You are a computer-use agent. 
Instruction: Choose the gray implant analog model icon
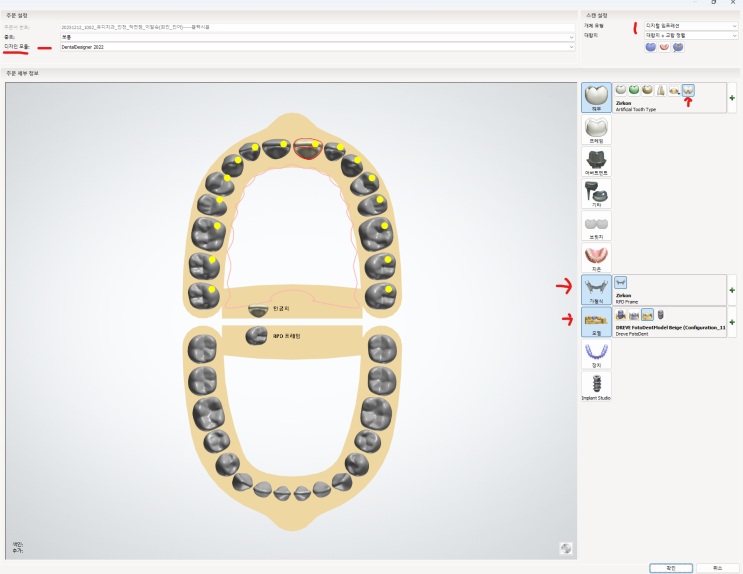coord(661,314)
